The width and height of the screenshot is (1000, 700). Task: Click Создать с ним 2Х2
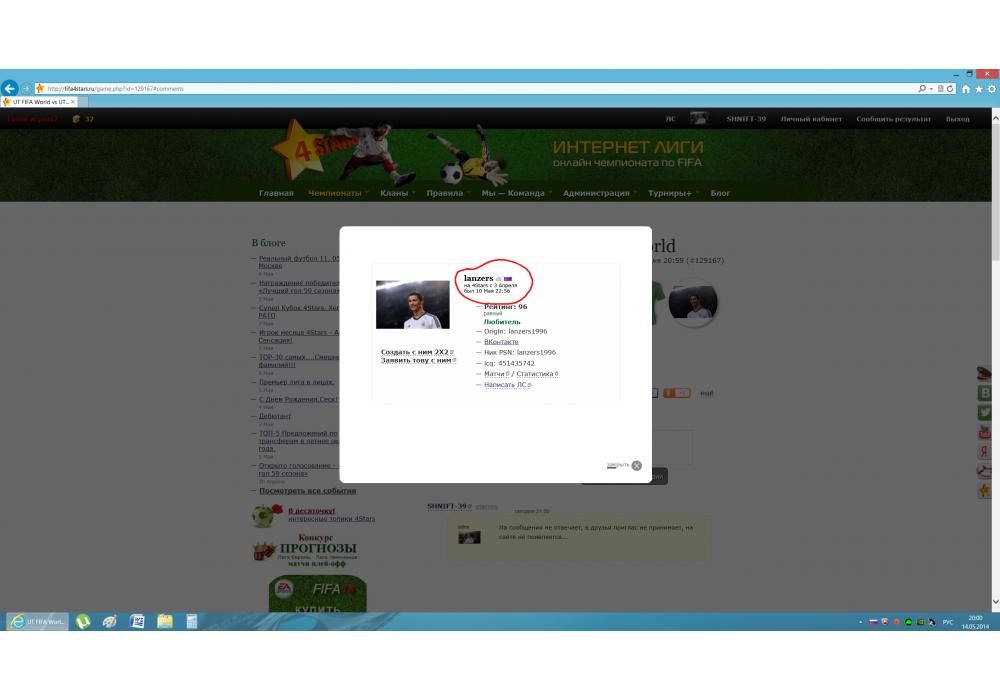click(416, 352)
